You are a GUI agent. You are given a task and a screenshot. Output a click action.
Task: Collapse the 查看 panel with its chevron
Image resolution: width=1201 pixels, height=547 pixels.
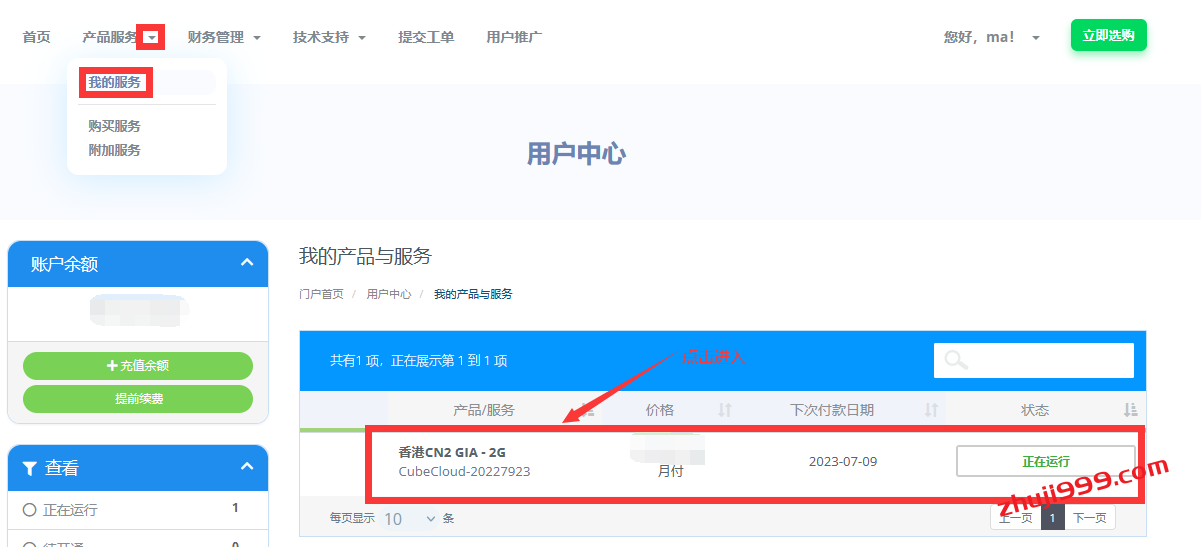tap(247, 467)
